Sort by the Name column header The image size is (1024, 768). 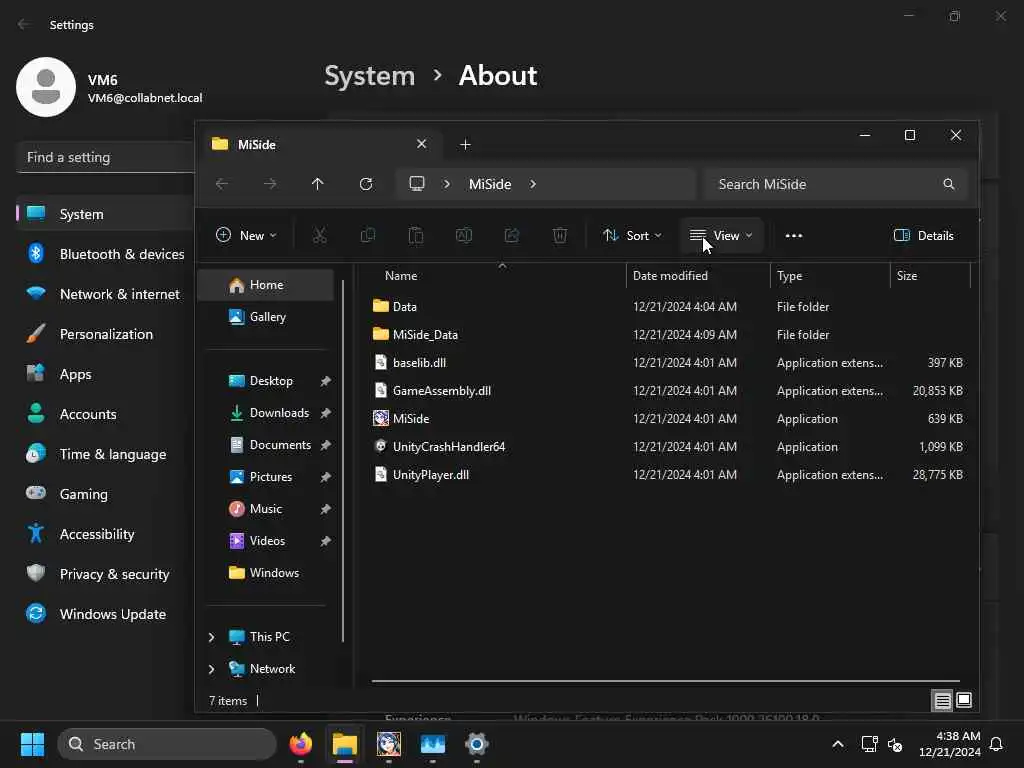point(498,276)
